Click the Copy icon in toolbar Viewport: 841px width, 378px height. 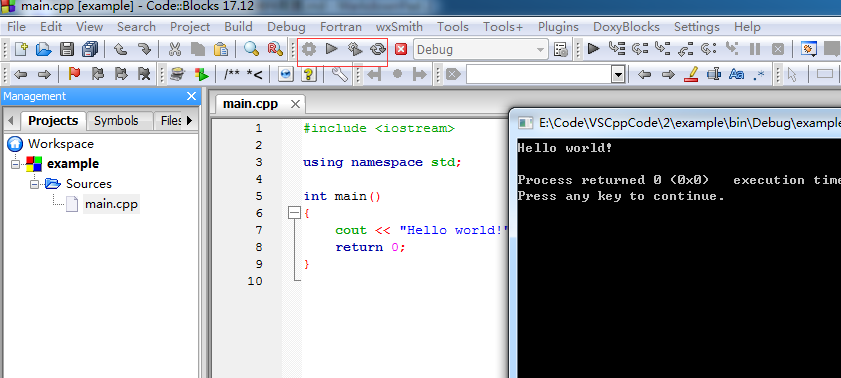click(x=198, y=49)
